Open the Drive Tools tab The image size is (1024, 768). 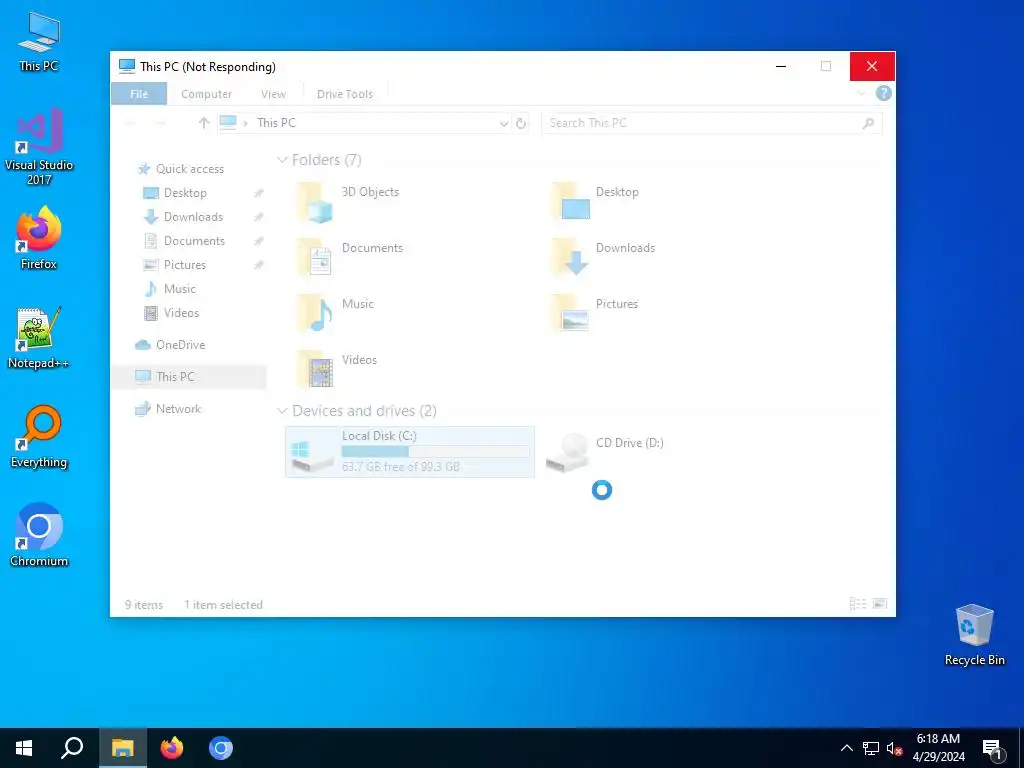pyautogui.click(x=345, y=94)
